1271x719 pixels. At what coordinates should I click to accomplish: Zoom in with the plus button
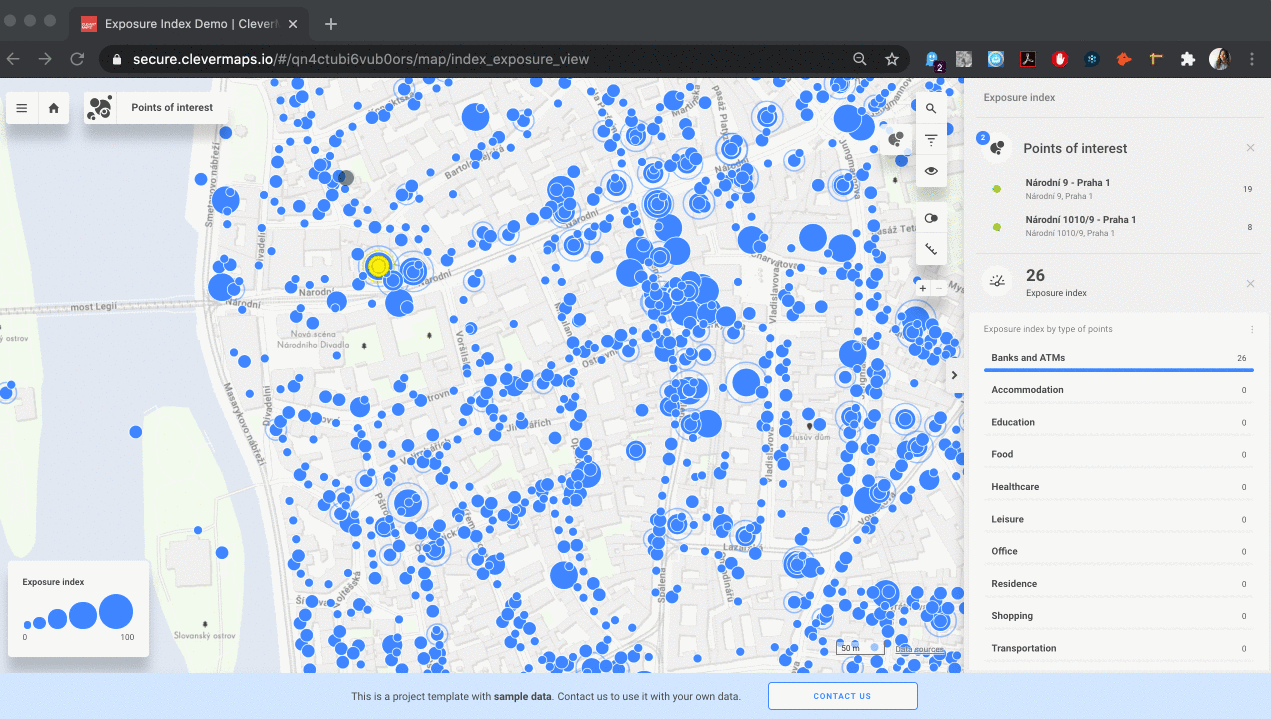[x=922, y=288]
